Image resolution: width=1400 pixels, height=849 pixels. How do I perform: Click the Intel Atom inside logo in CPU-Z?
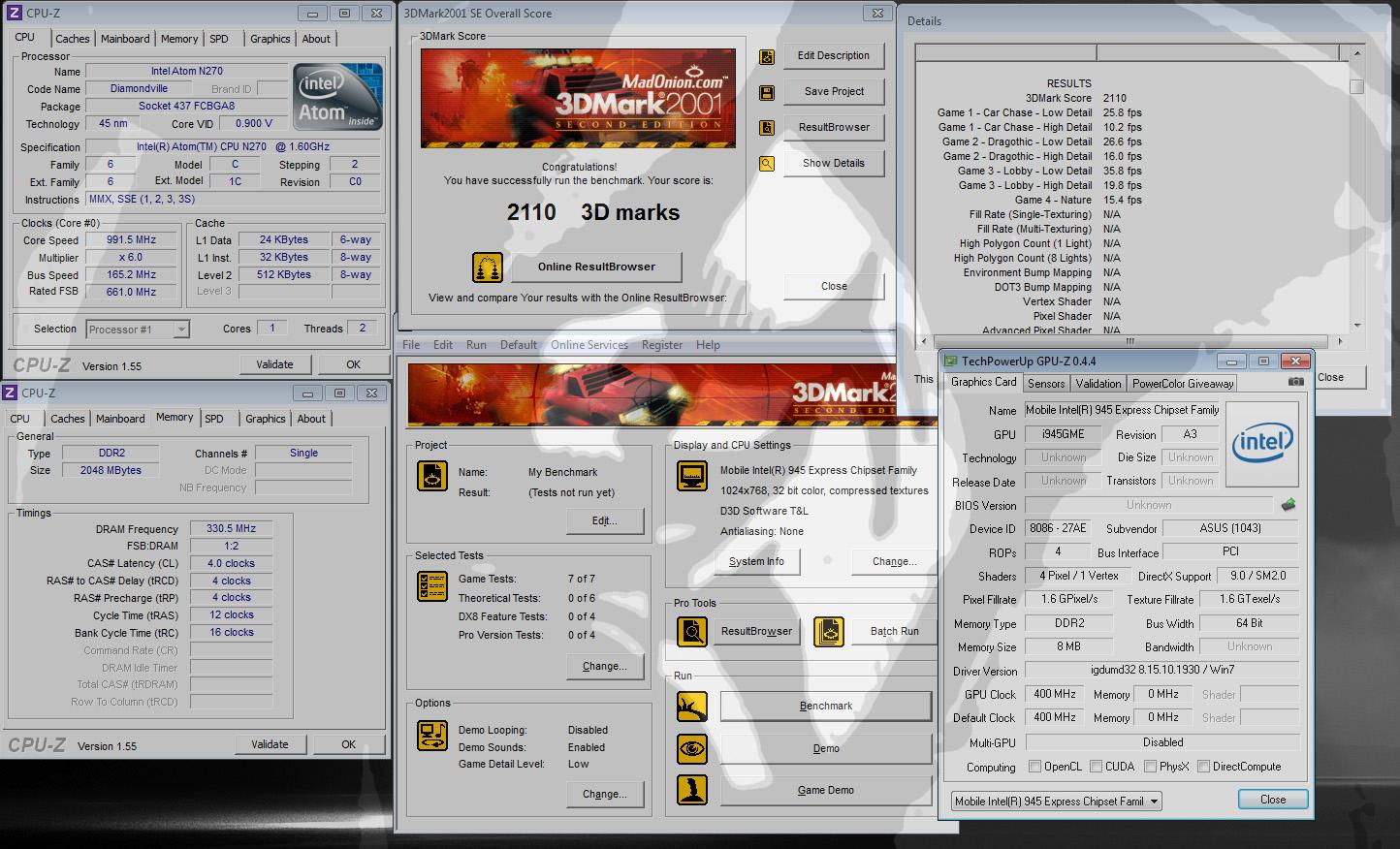tap(338, 98)
